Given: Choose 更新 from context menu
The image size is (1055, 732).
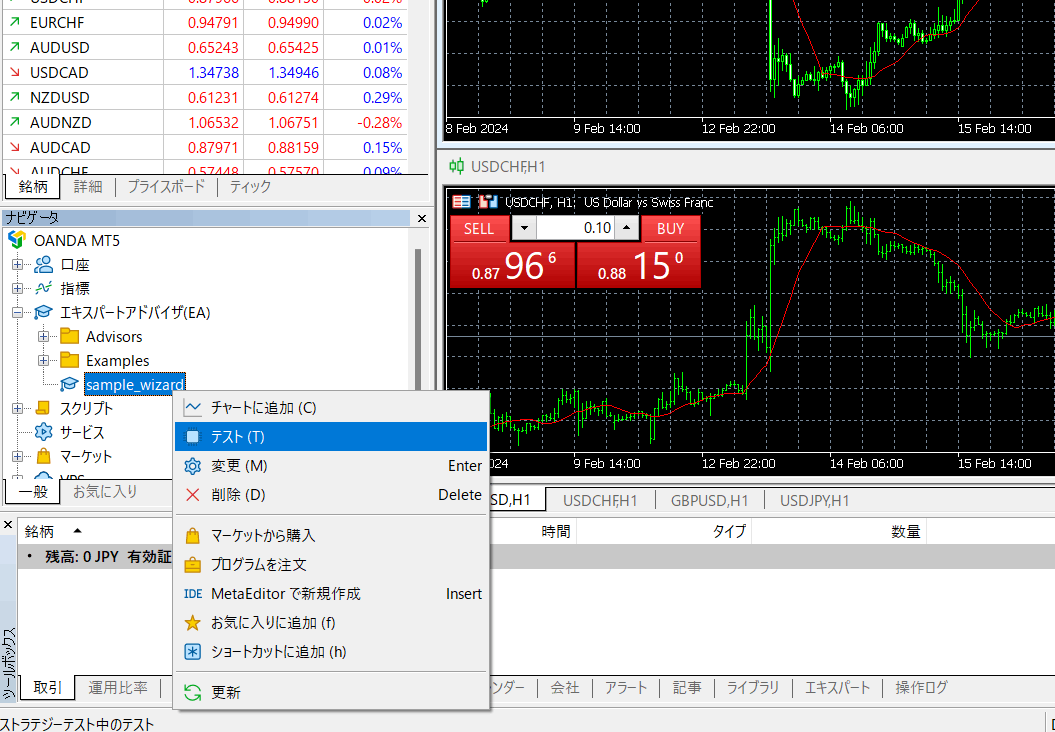Looking at the screenshot, I should click(330, 692).
